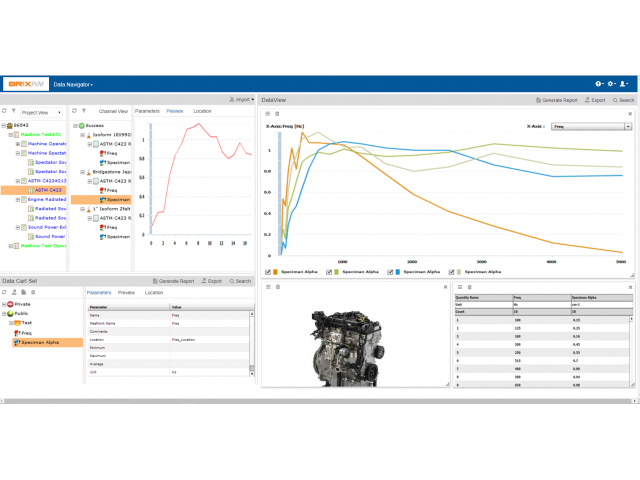Switch to Location tab in upper preview panel
This screenshot has width=640, height=480.
202,111
